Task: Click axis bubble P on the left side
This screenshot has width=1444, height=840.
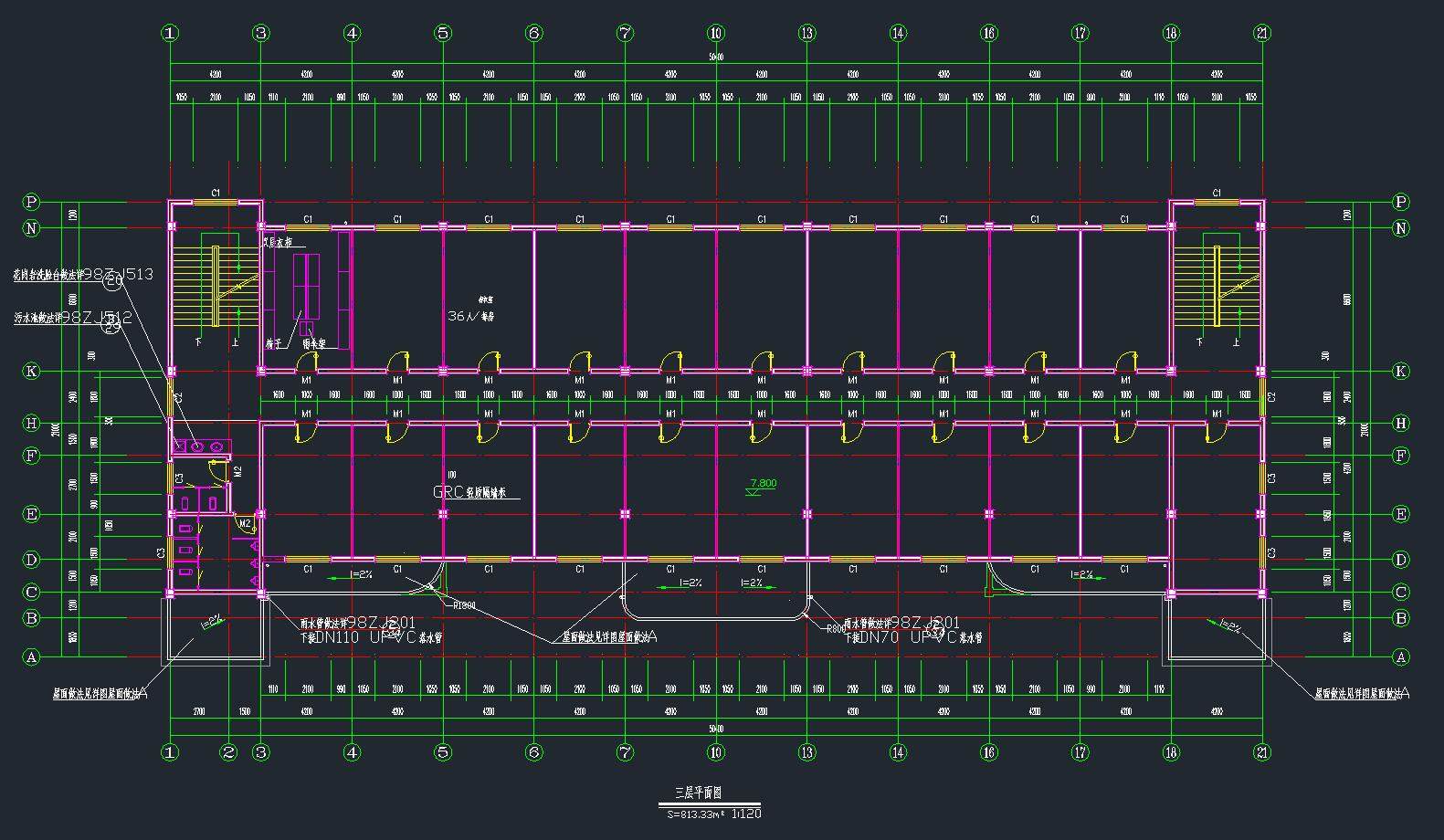Action: (32, 202)
